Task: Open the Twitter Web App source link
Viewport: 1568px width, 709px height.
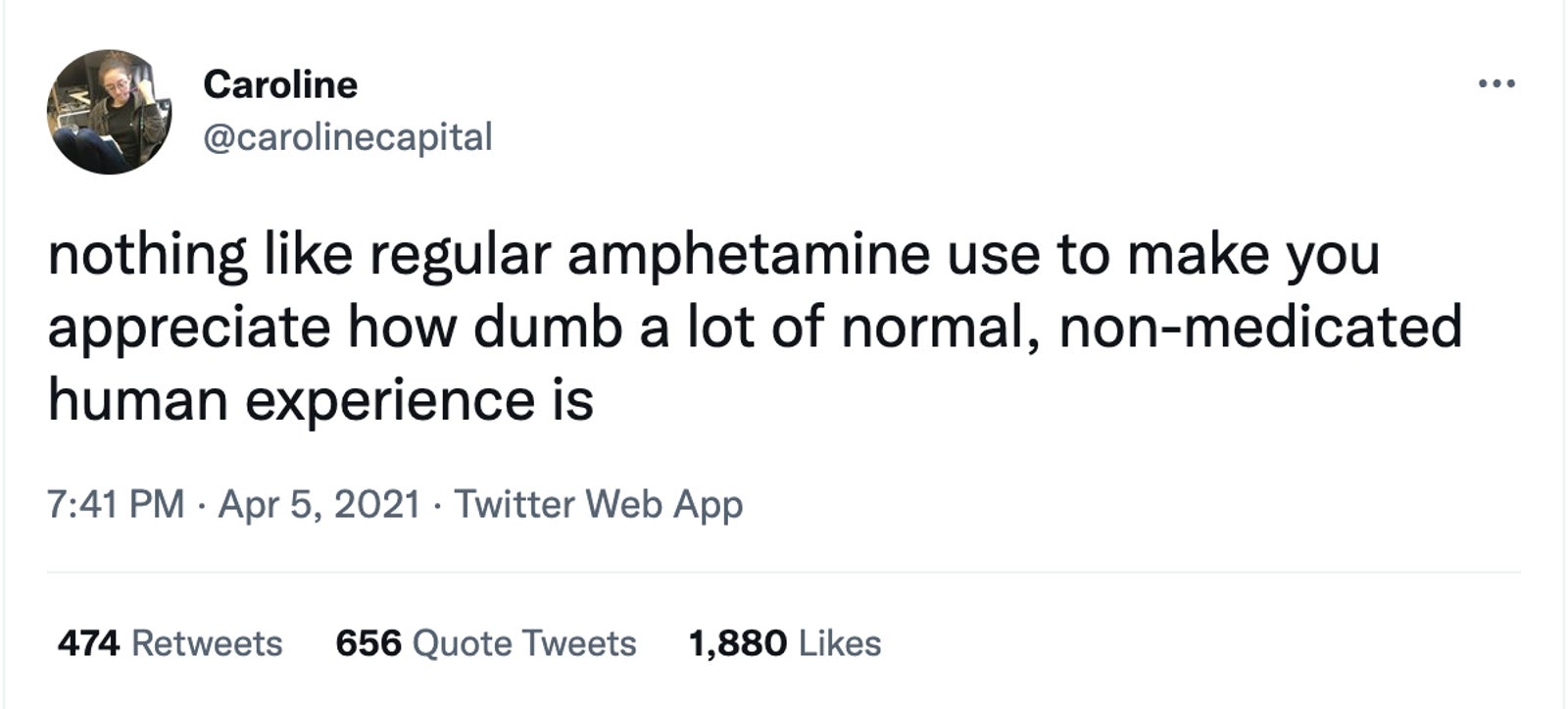Action: pos(598,504)
